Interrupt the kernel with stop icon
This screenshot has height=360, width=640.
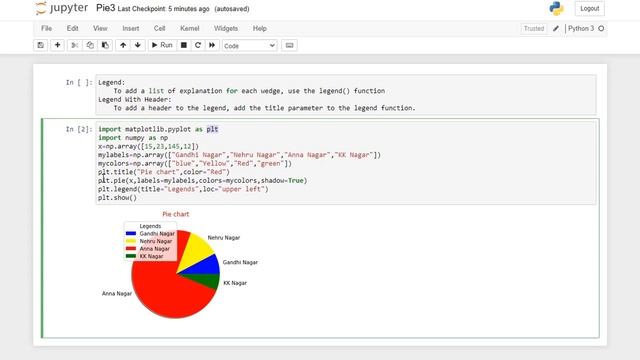[x=184, y=45]
